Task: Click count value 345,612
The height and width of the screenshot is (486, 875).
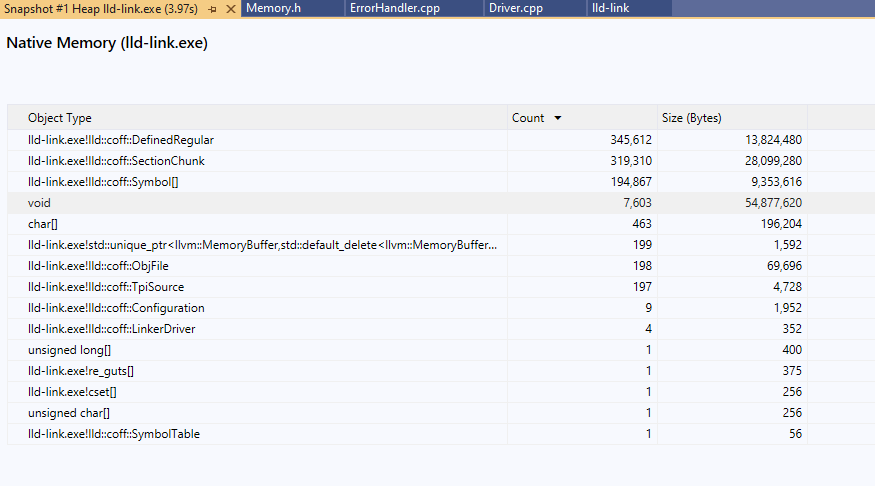Action: click(631, 140)
